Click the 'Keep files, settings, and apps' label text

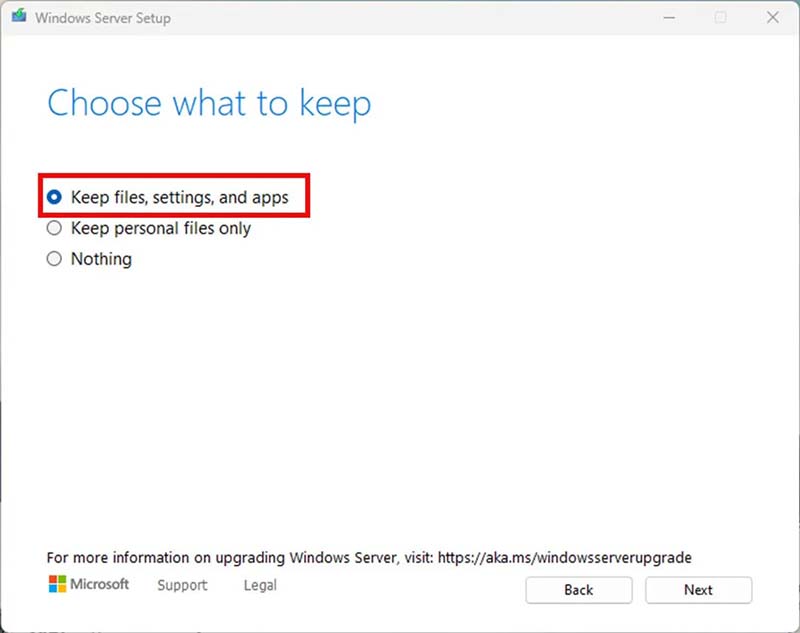[x=180, y=198]
